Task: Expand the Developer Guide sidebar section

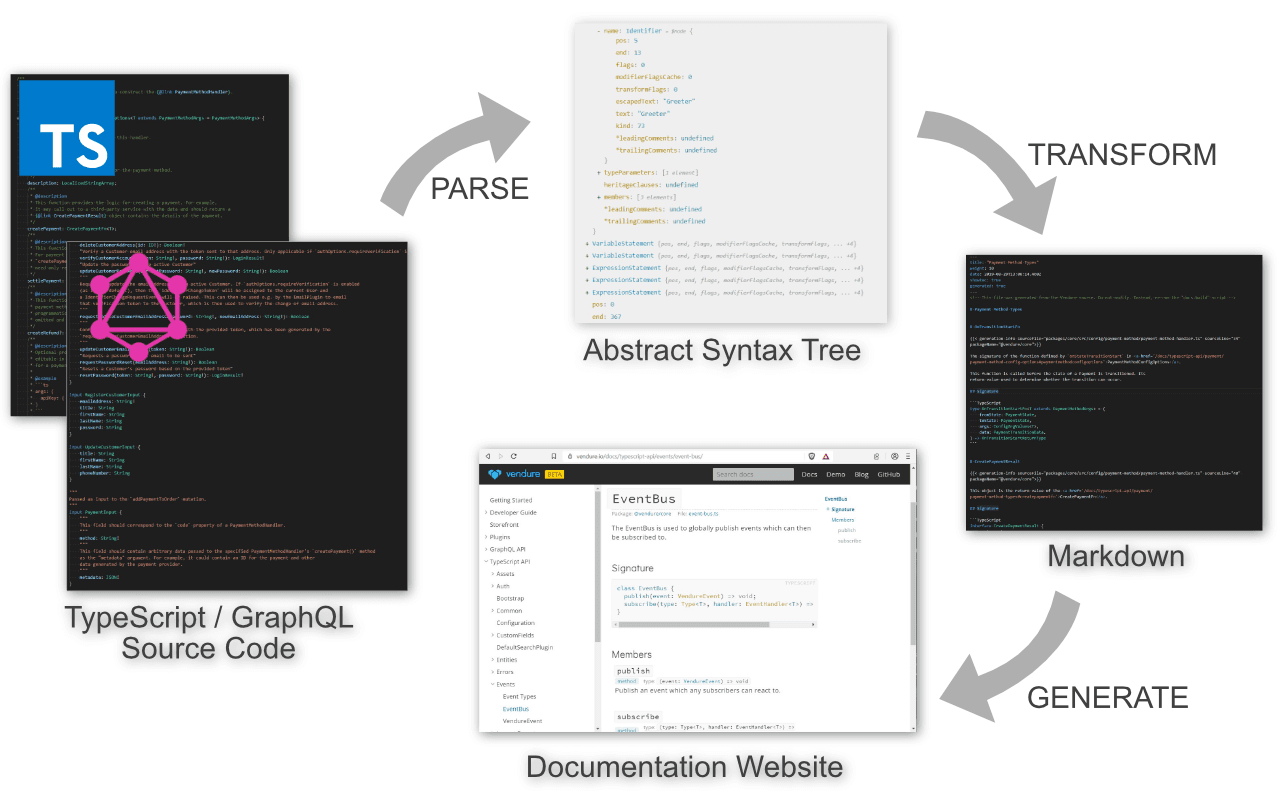Action: 486,512
